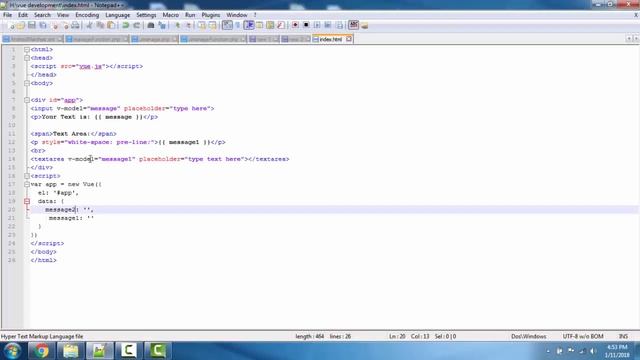Screen dimensions: 640x360
Task: Click Run macro multiple times icon
Action: pos(328,25)
